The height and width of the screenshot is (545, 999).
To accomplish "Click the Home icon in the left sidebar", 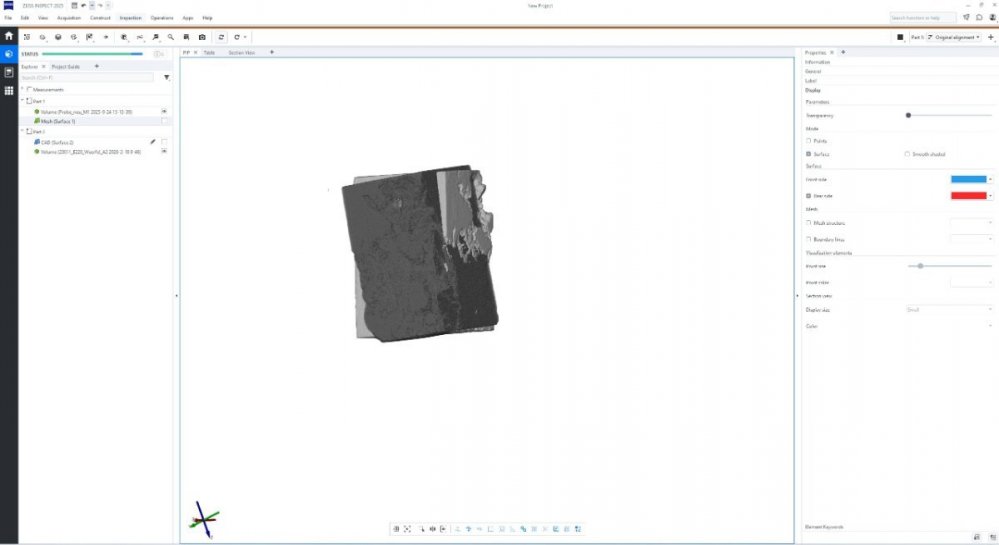I will pyautogui.click(x=9, y=37).
